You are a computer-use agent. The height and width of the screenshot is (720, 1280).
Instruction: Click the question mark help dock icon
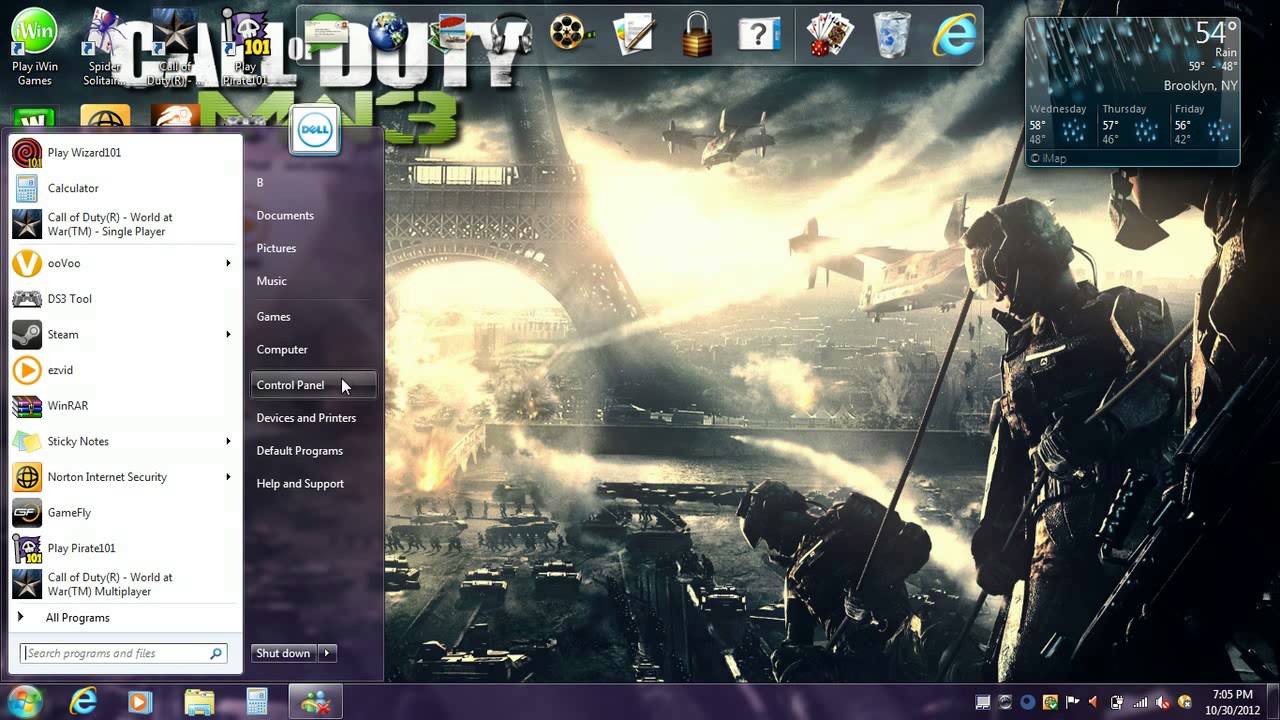coord(760,36)
